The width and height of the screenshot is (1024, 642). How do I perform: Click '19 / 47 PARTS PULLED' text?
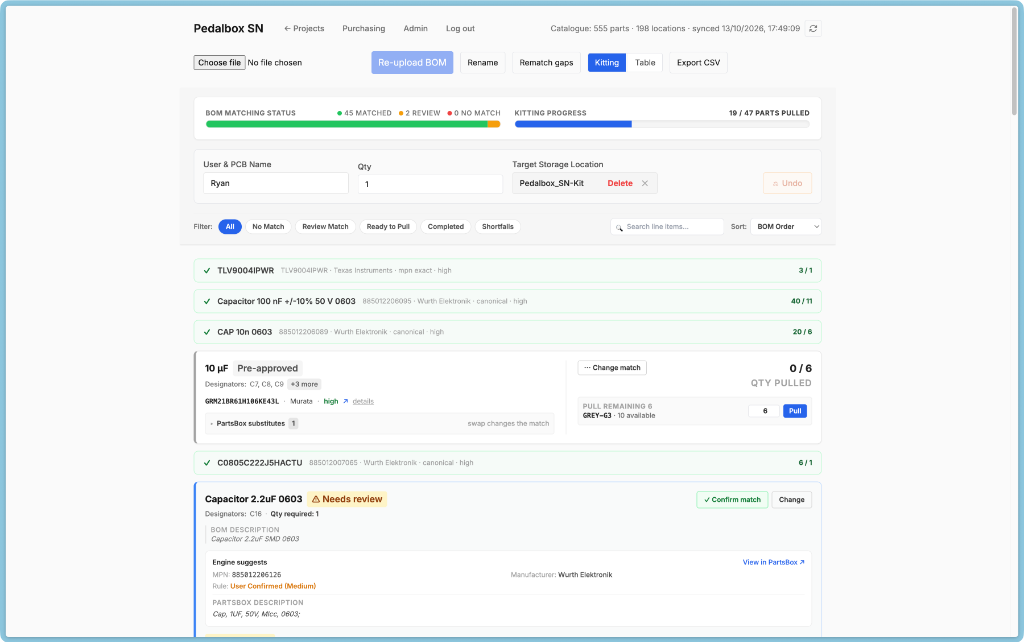[769, 113]
